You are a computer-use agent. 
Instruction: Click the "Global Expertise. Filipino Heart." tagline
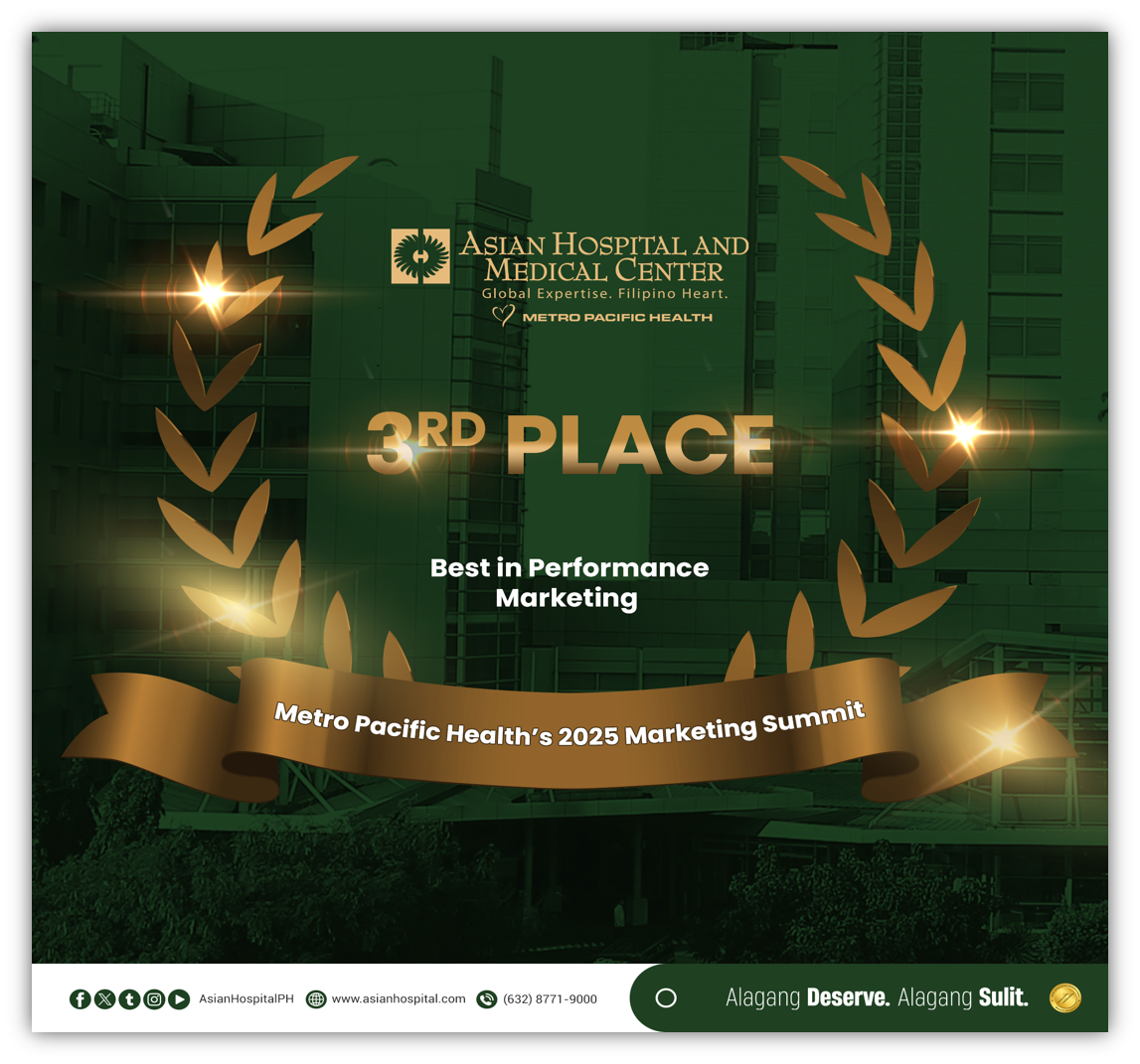(604, 294)
